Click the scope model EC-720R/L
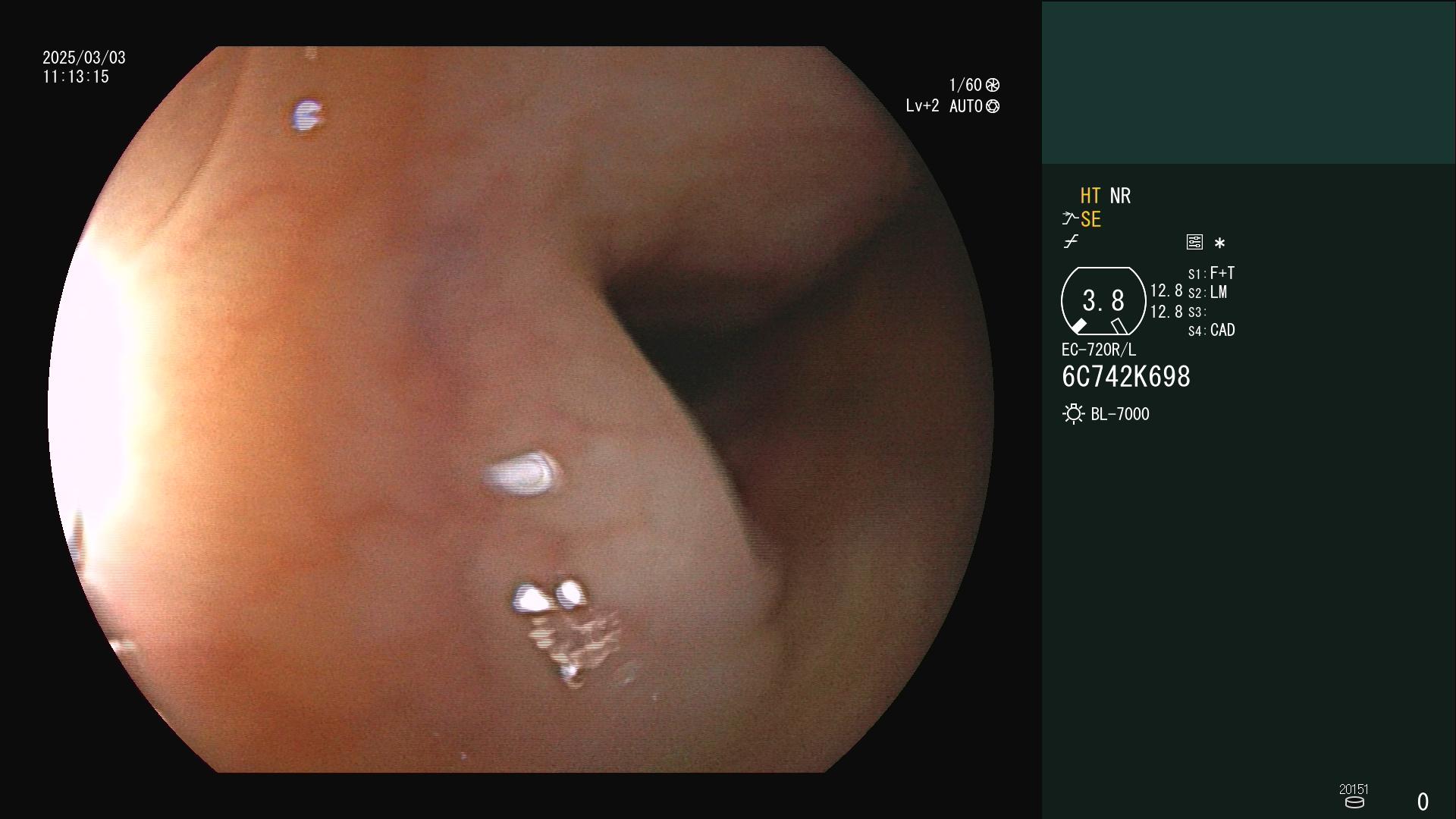Viewport: 1456px width, 819px height. pyautogui.click(x=1099, y=350)
